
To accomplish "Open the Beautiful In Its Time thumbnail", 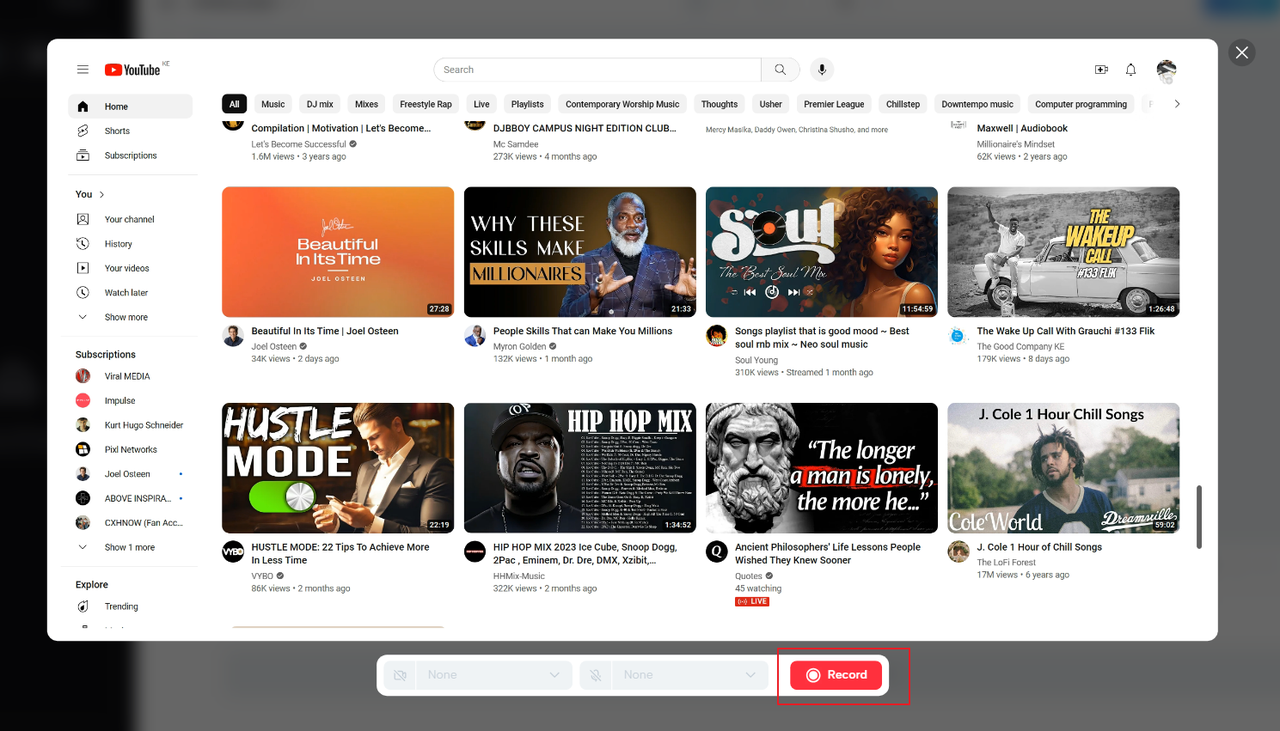I will (x=338, y=252).
